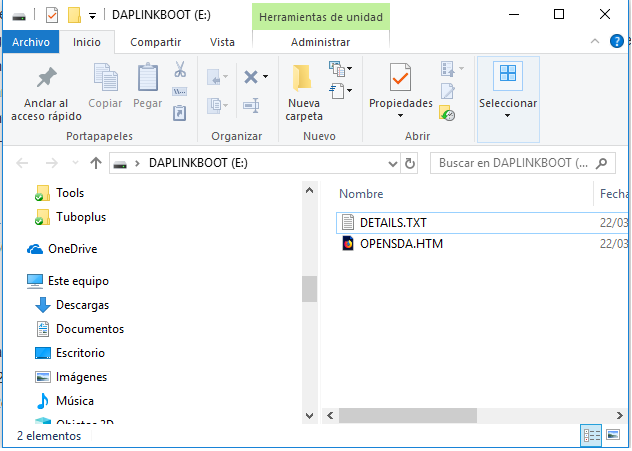Click navigation pane scroll up arrow
632x451 pixels.
click(310, 190)
